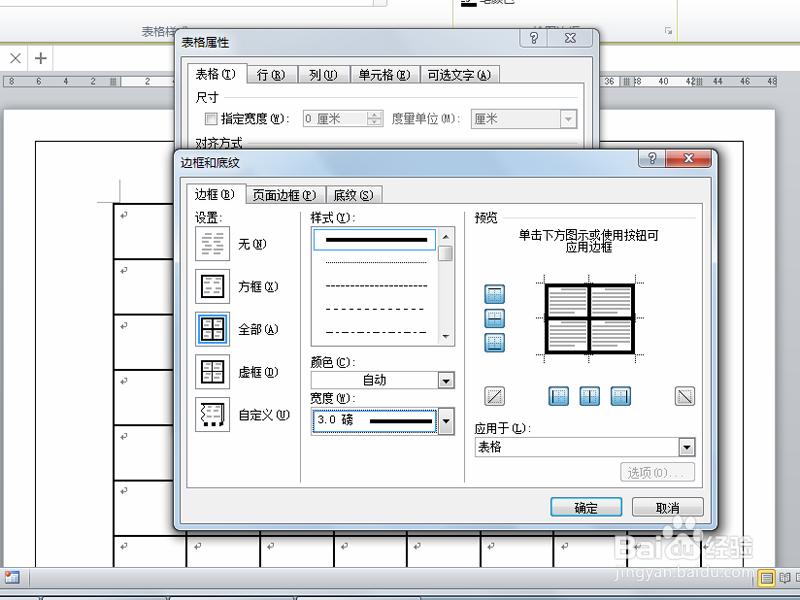
Task: Open help in Table Properties dialog
Action: pos(534,38)
